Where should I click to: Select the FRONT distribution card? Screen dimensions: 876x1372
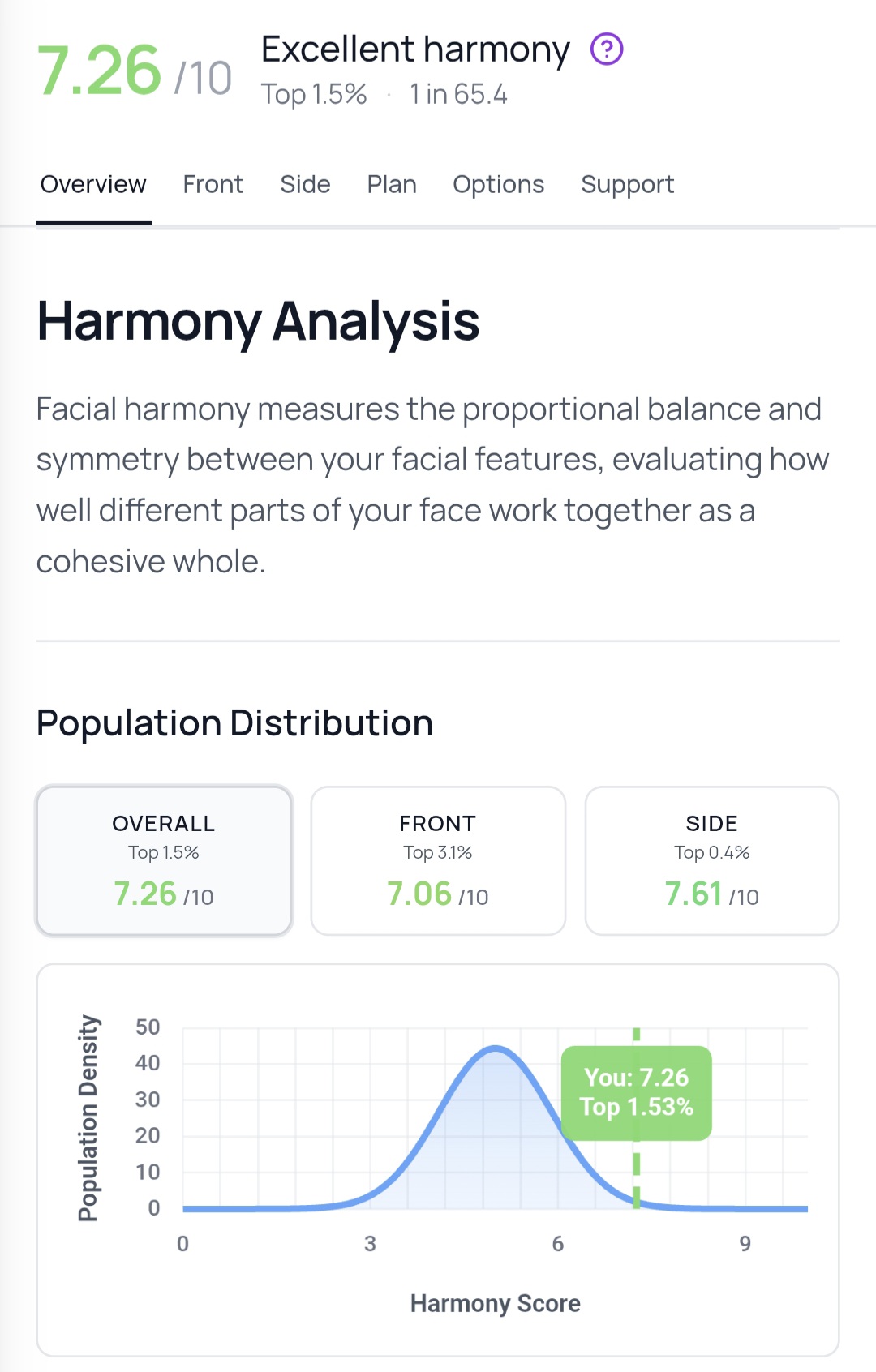tap(438, 860)
